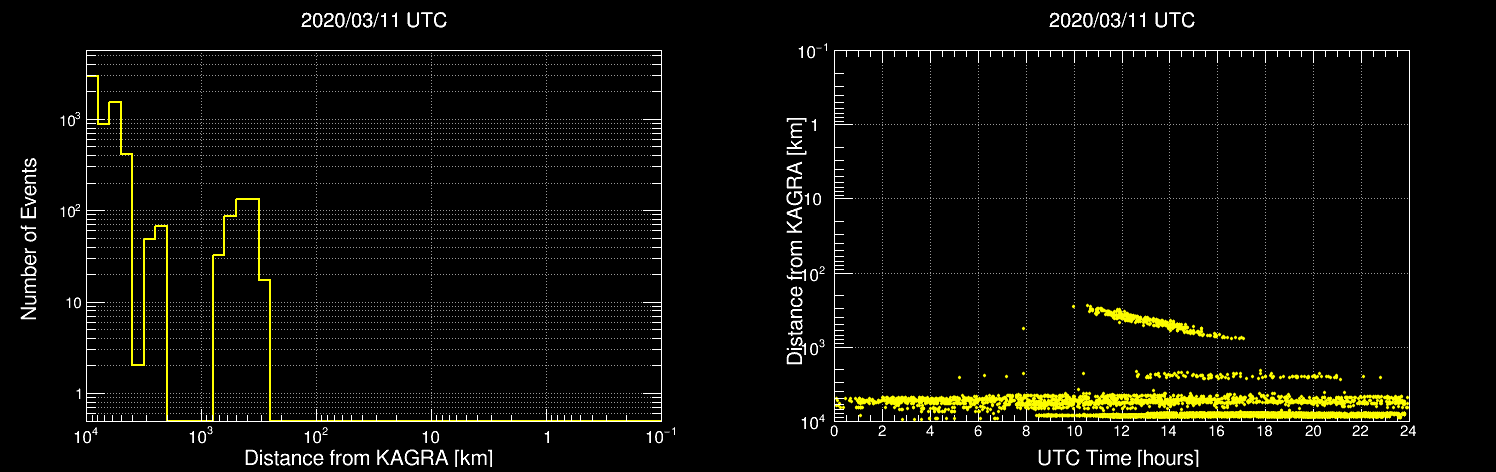Image resolution: width=1496 pixels, height=472 pixels.
Task: Click the 10^4 tick label on histogram x-axis
Action: (86, 435)
